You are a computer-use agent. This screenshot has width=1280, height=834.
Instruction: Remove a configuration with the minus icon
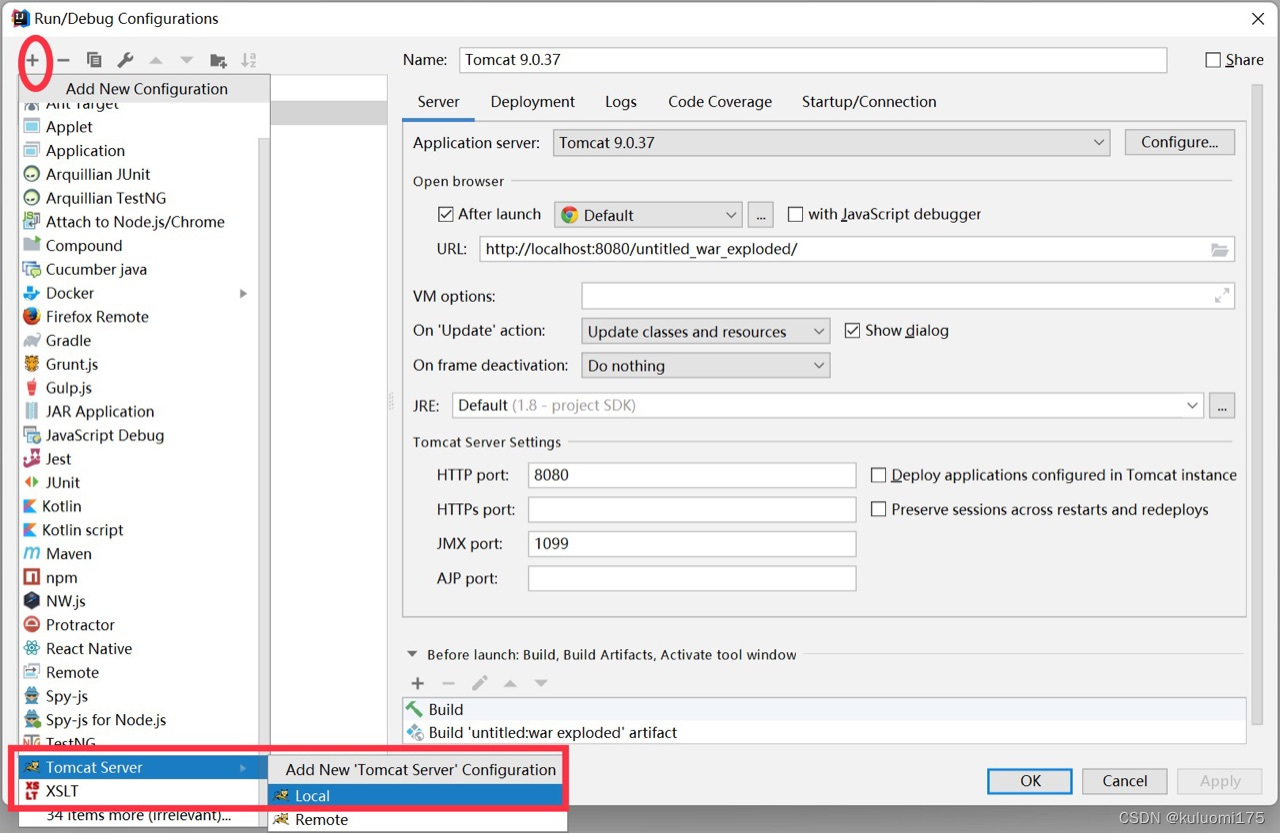pos(63,59)
